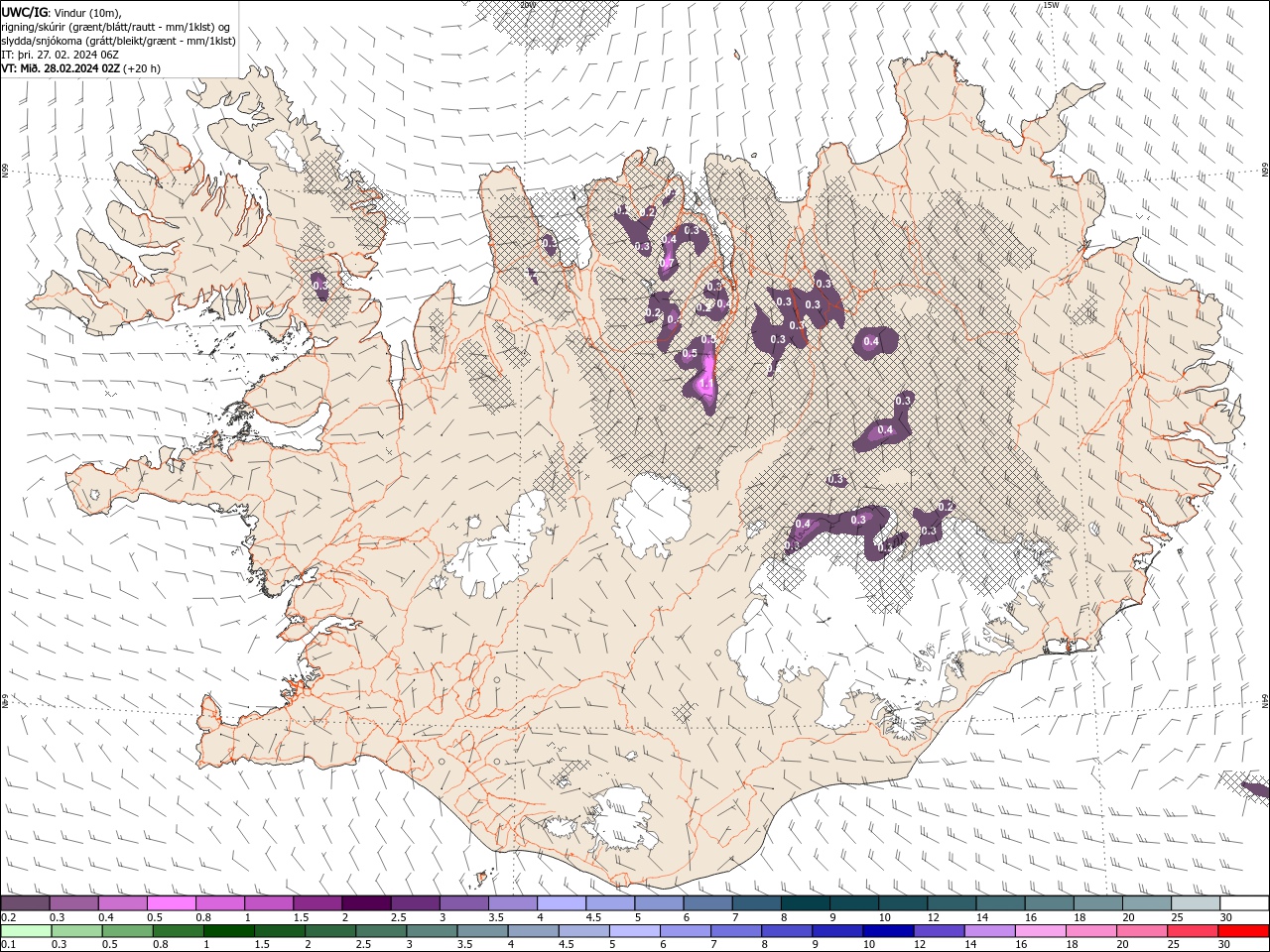The image size is (1270, 952).
Task: Pick the medium green 0.5 rain scale swatch
Action: pos(127,931)
